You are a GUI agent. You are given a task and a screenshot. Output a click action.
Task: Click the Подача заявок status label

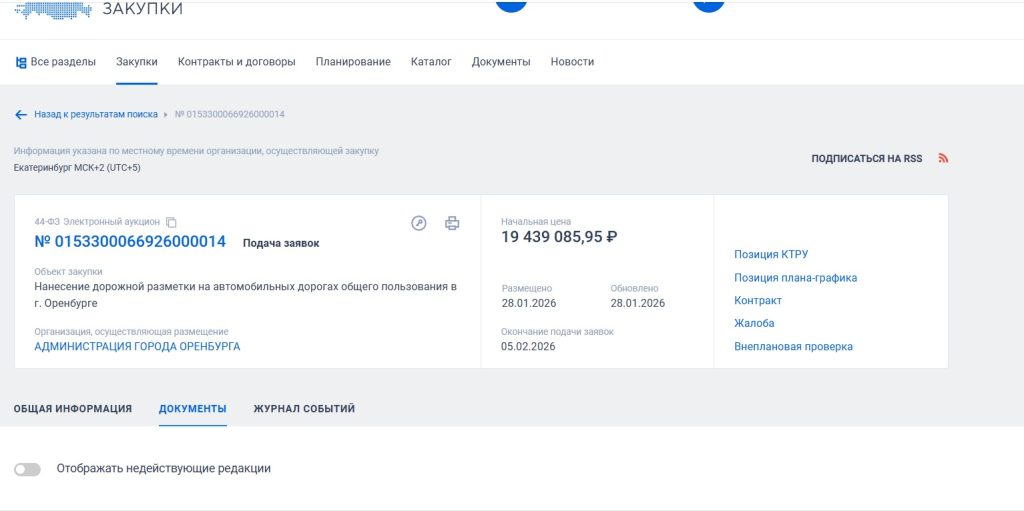(x=281, y=244)
